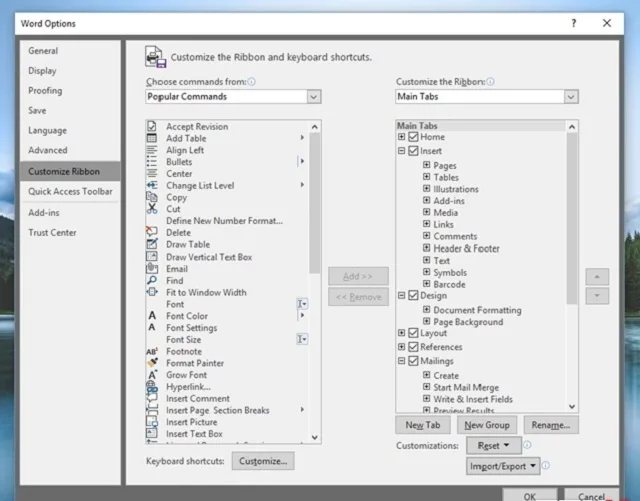Viewport: 640px width, 501px height.
Task: Select the Footnote command icon
Action: tap(152, 351)
